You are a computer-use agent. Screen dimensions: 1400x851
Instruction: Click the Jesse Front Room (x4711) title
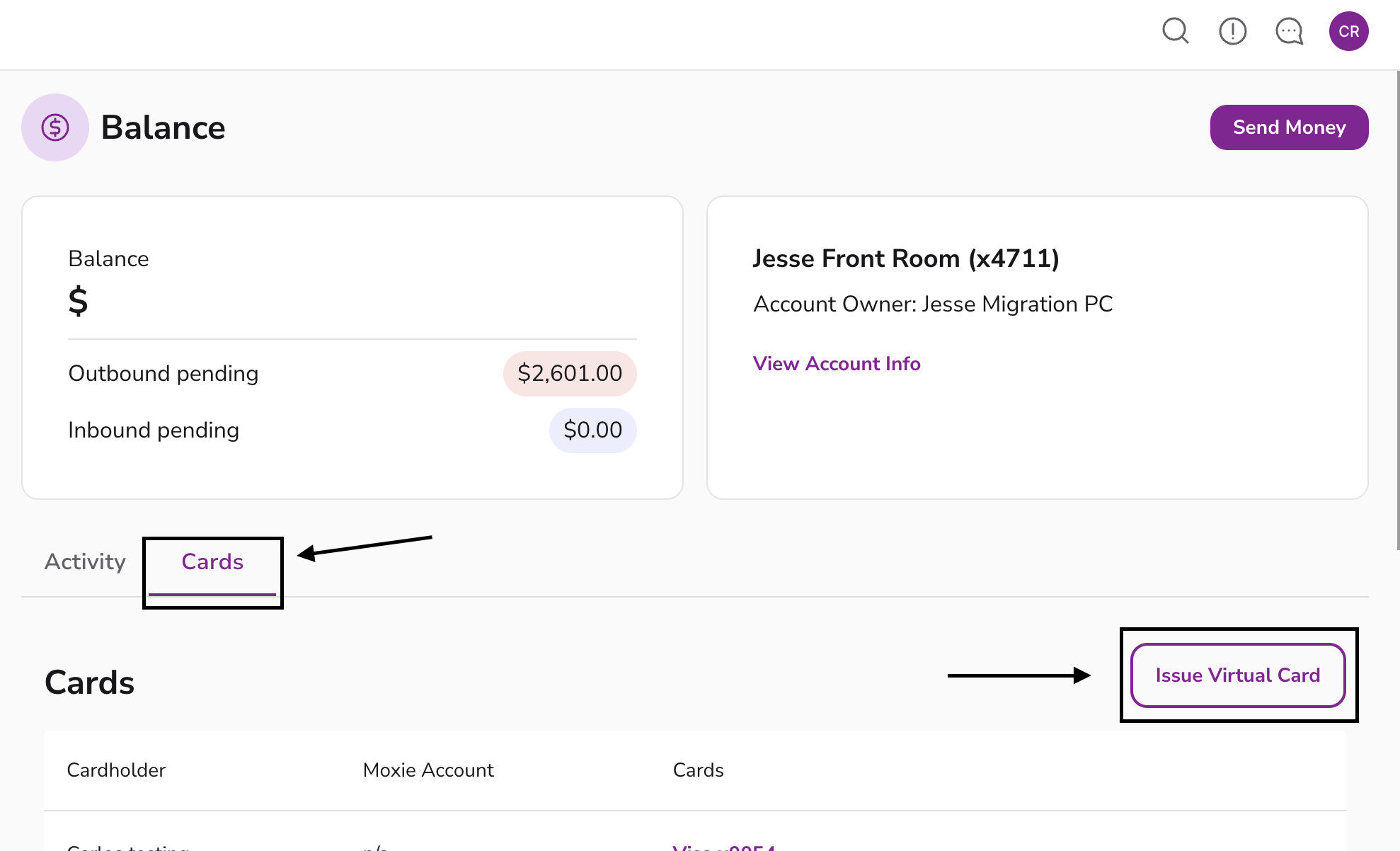[x=906, y=258]
